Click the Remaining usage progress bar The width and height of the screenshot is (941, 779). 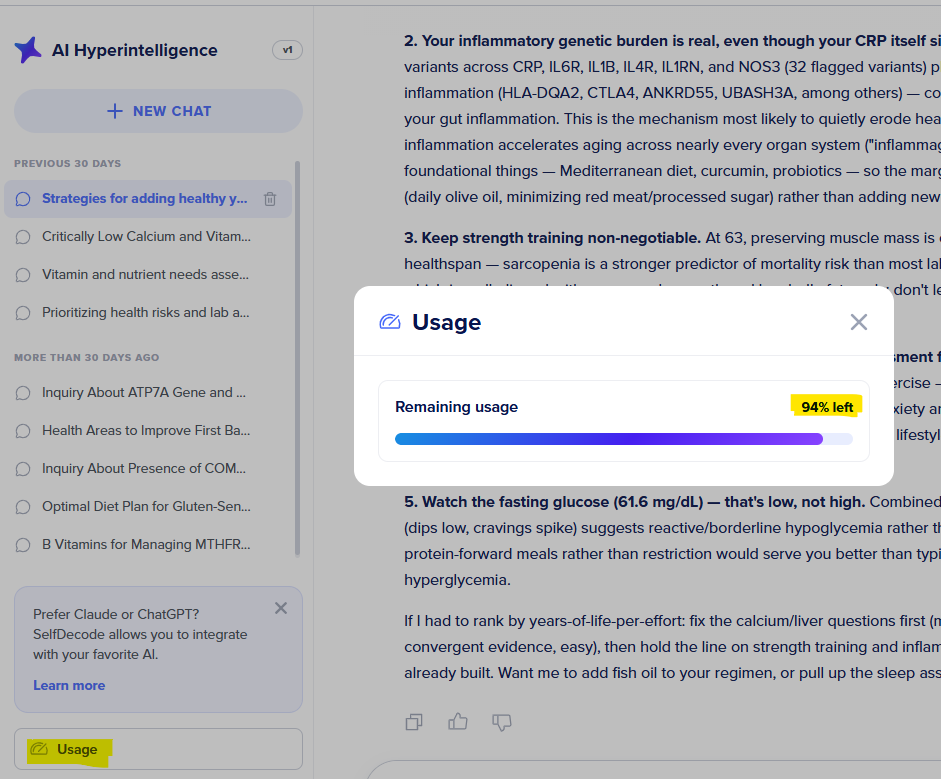624,439
